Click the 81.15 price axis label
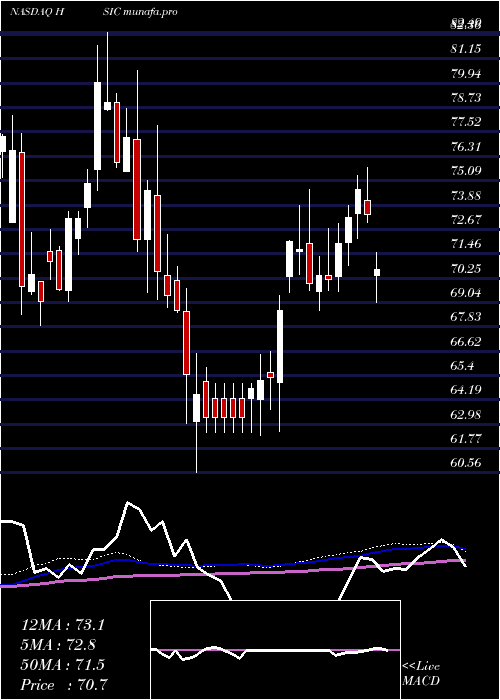The width and height of the screenshot is (500, 700). point(466,49)
